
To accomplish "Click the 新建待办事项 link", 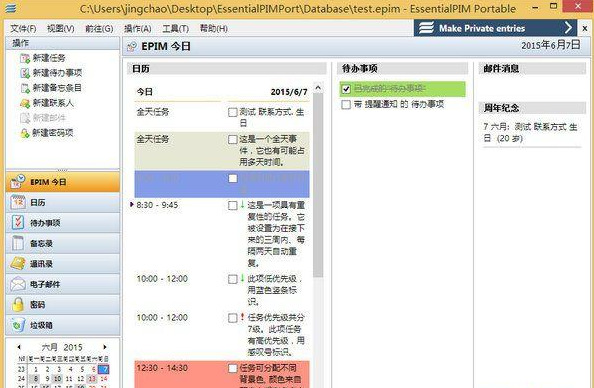I will pos(57,73).
